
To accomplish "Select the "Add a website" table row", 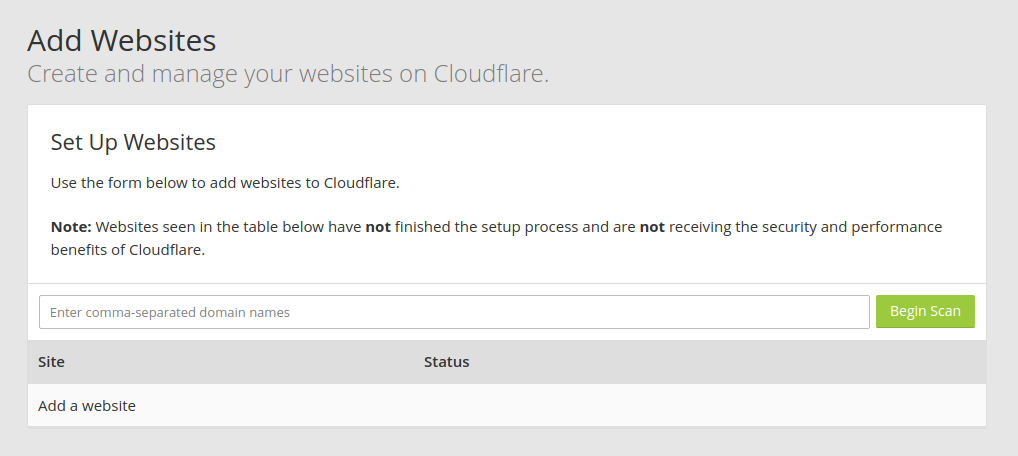I will point(87,406).
